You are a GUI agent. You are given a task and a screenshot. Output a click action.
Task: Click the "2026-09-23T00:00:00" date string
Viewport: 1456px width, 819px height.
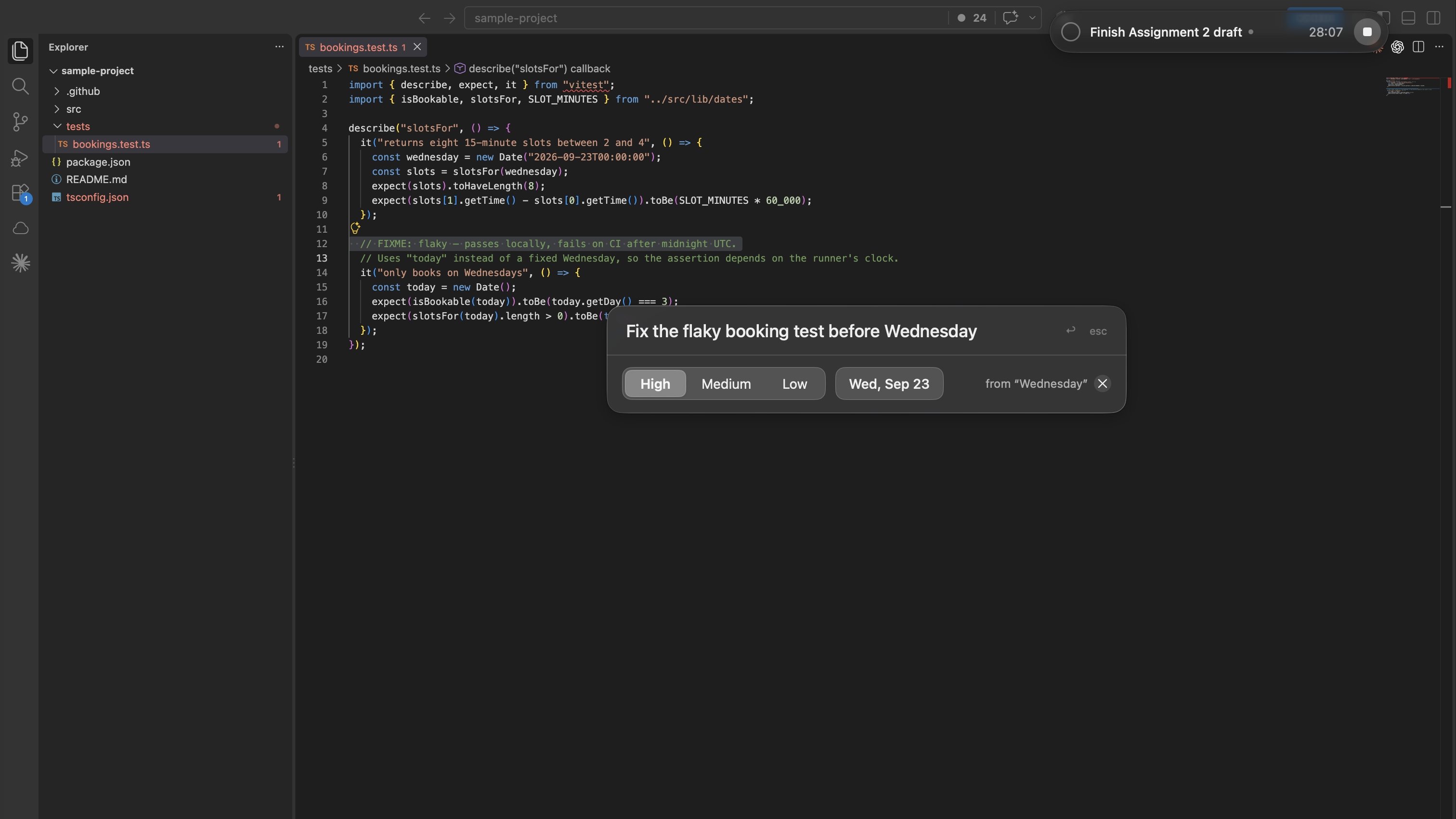coord(588,157)
